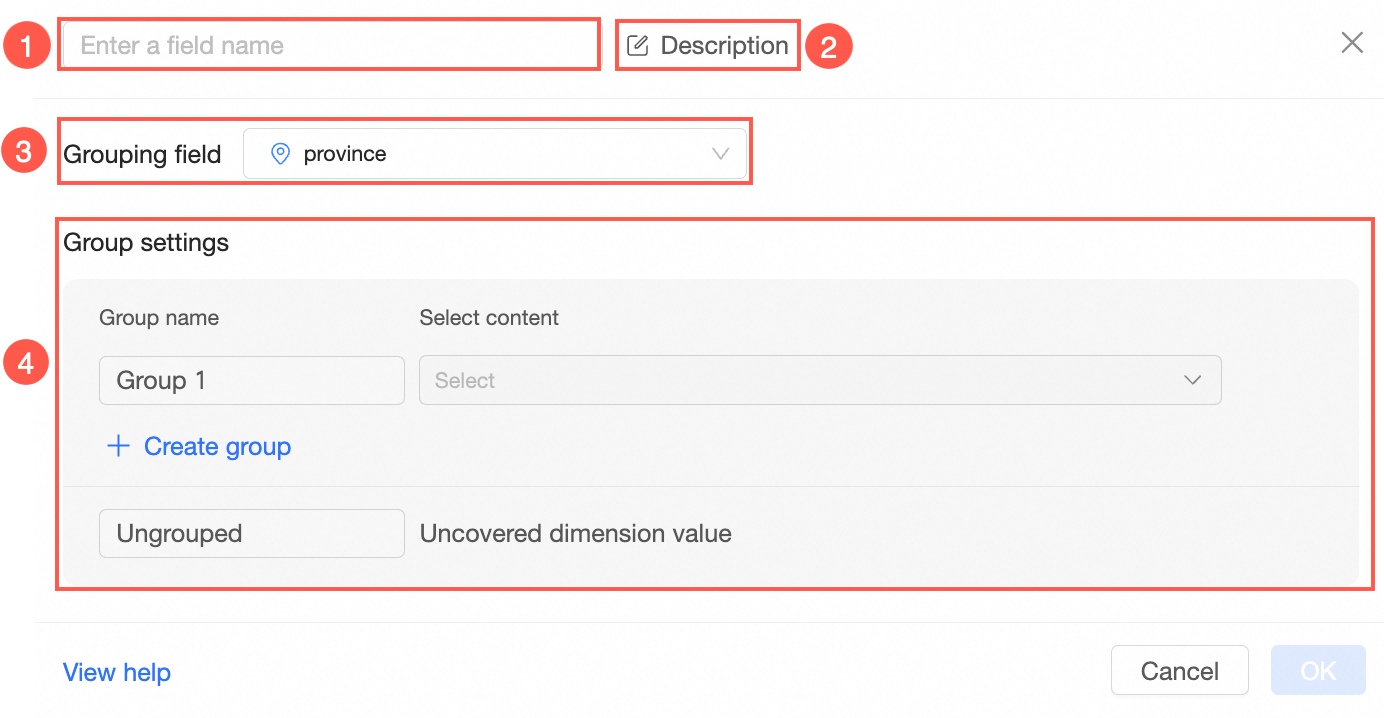Image resolution: width=1384 pixels, height=718 pixels.
Task: Close the dialog with the X icon
Action: pyautogui.click(x=1352, y=42)
